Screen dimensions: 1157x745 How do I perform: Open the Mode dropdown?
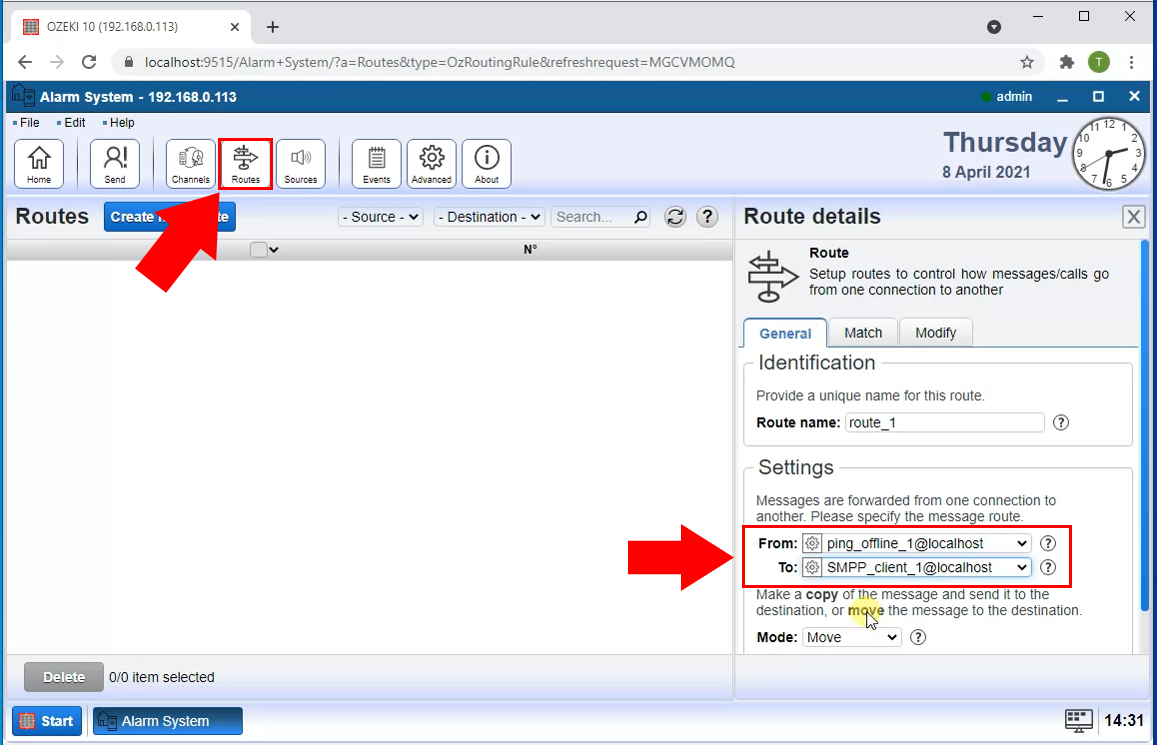[x=852, y=637]
